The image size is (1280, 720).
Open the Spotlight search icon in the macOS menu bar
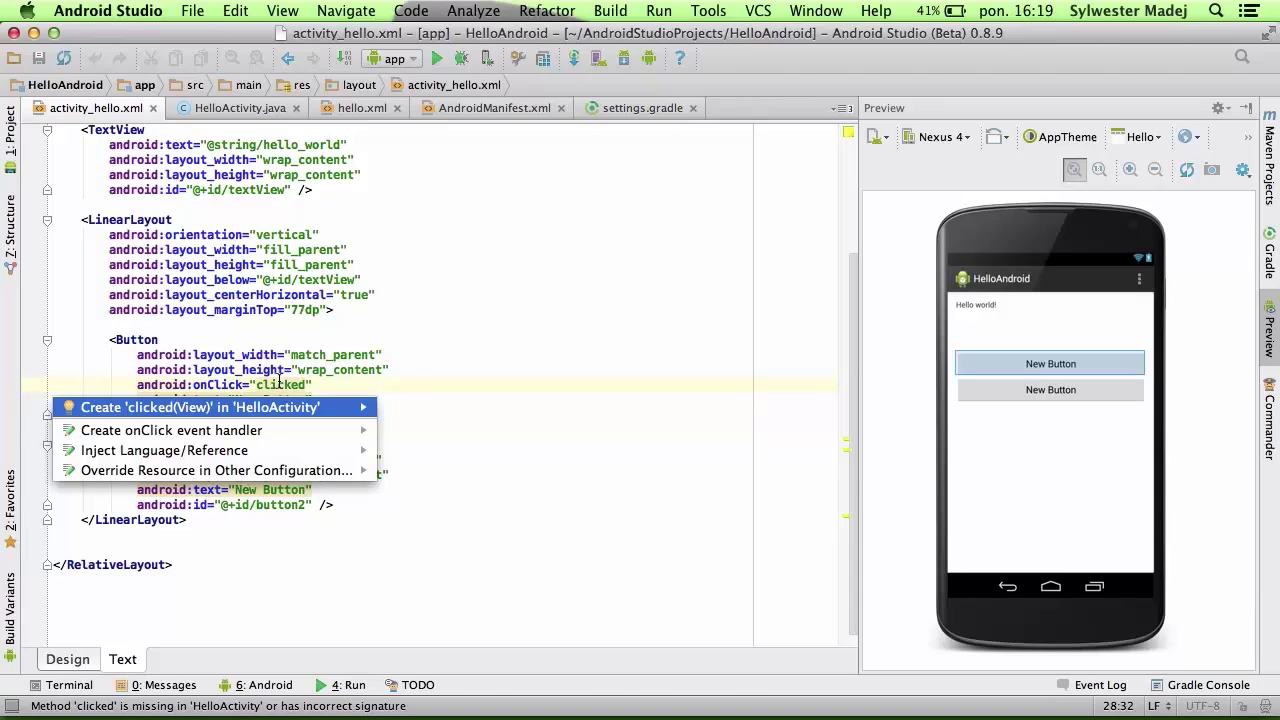click(1217, 11)
